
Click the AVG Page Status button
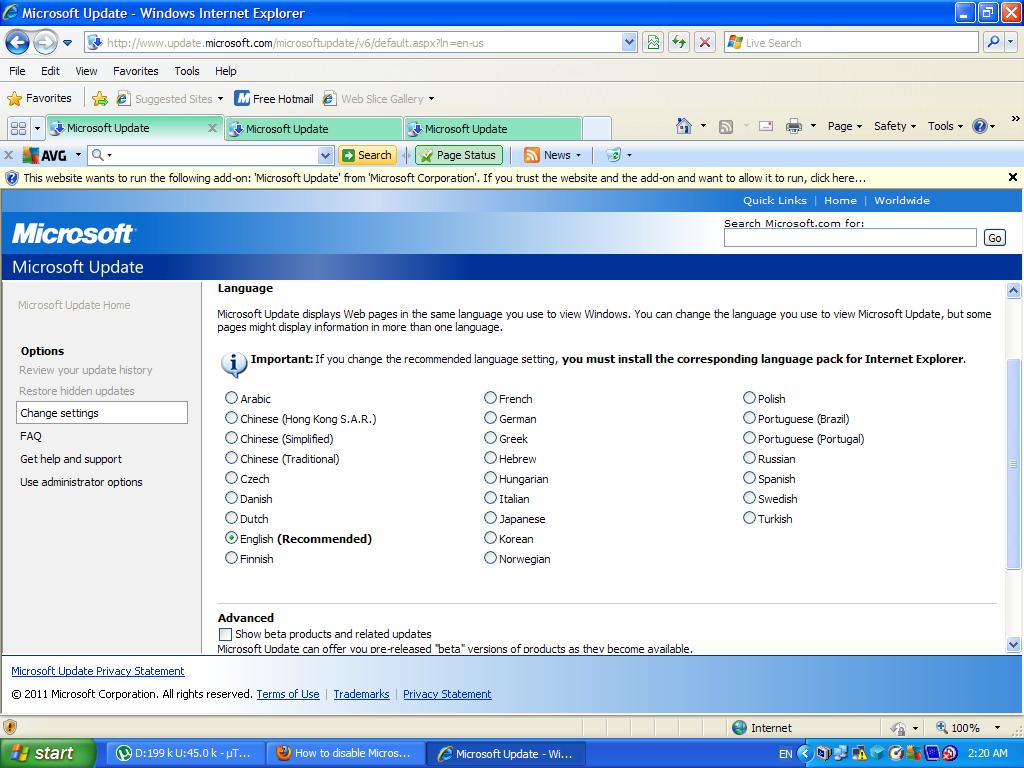coord(458,155)
